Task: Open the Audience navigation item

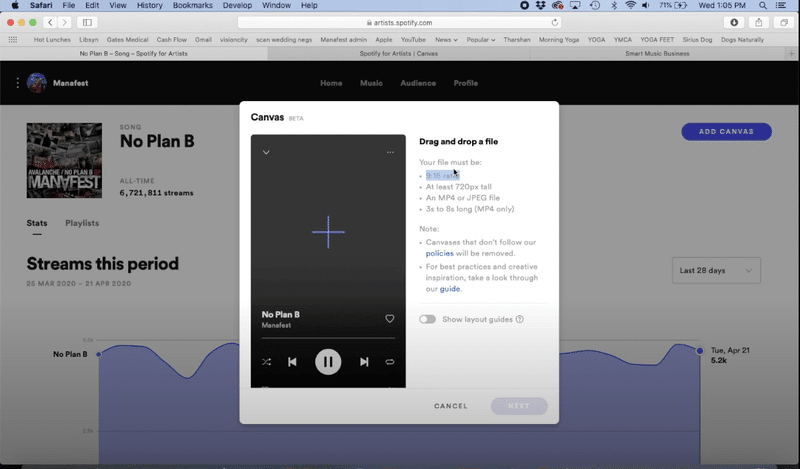Action: click(418, 83)
